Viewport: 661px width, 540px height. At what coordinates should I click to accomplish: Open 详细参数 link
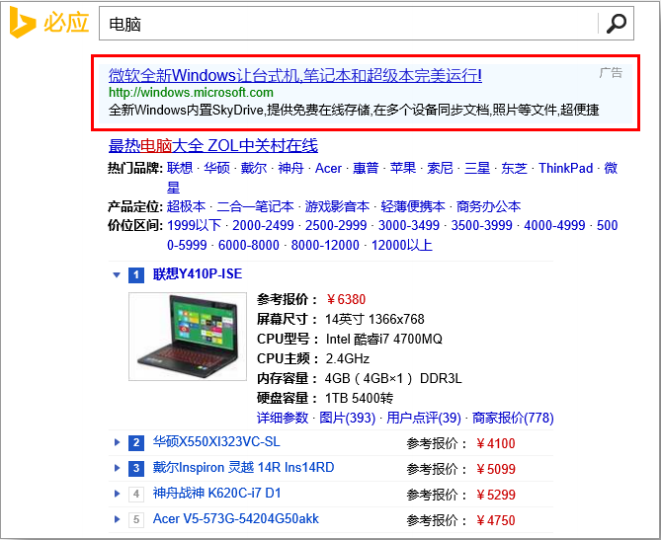tap(282, 418)
